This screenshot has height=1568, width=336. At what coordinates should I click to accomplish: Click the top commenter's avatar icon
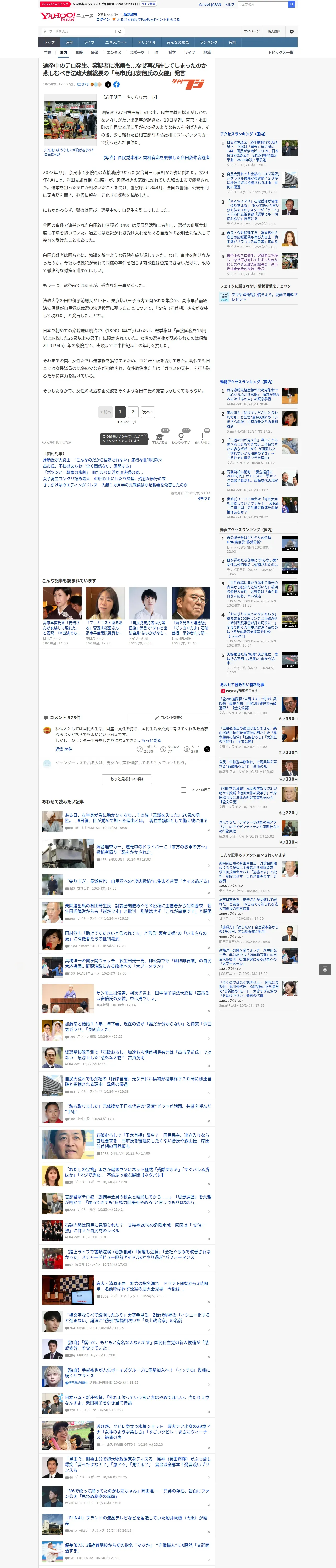[47, 730]
